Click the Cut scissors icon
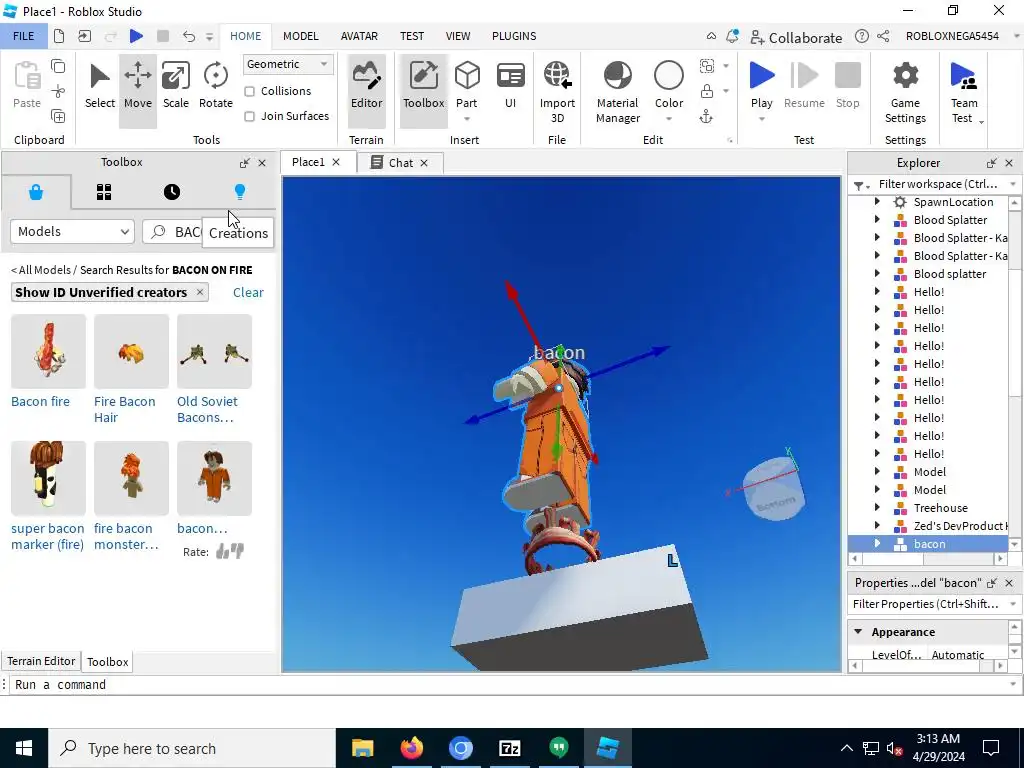 point(58,91)
